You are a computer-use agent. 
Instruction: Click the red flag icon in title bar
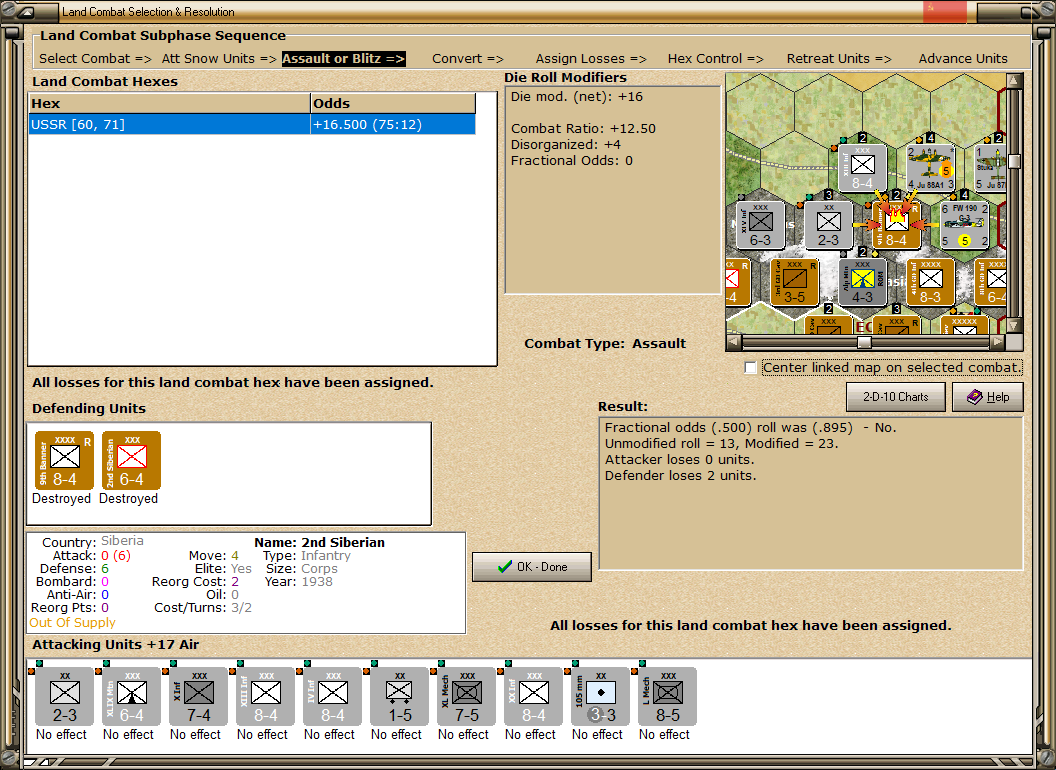click(944, 11)
